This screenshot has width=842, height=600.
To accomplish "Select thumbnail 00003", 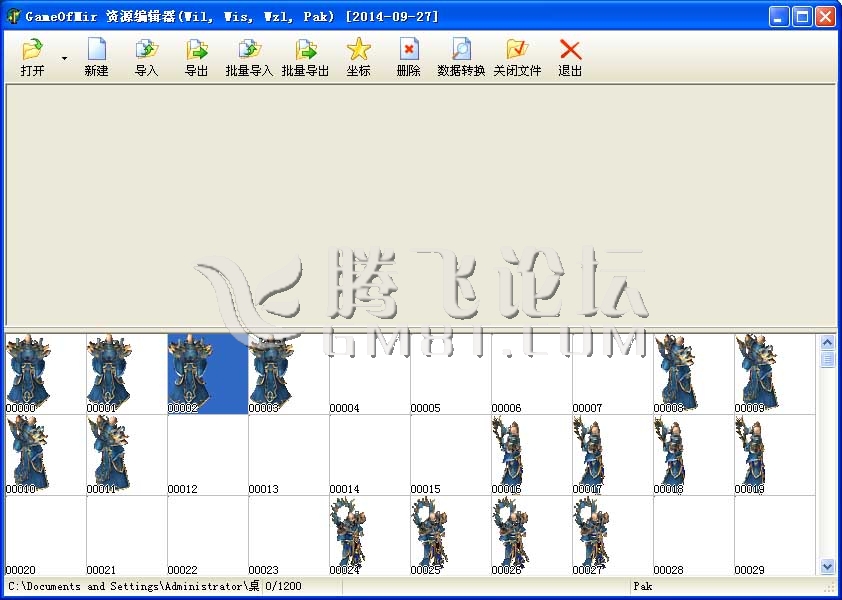I will [x=289, y=374].
